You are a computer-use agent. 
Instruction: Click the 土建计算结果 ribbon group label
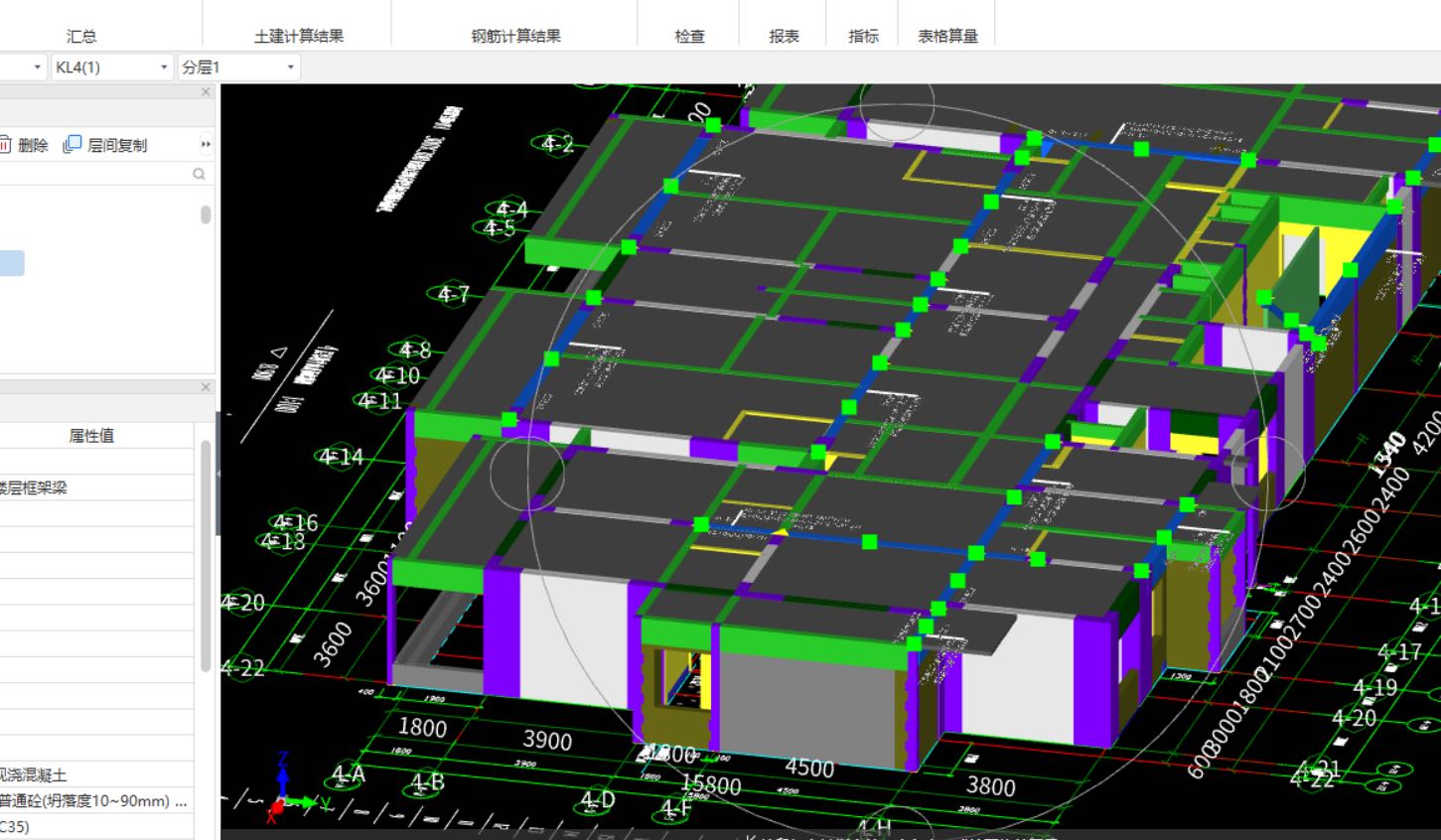[x=299, y=36]
